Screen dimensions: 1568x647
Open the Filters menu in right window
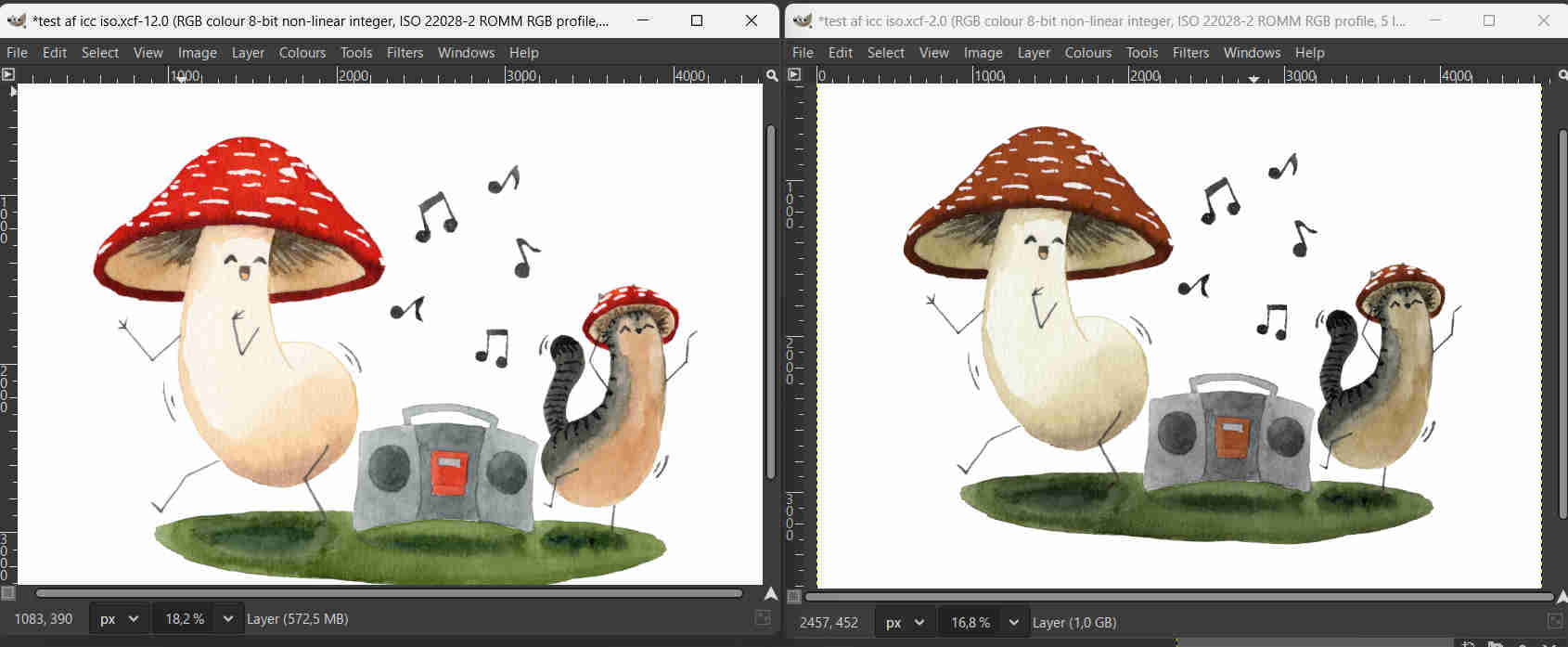tap(1190, 53)
